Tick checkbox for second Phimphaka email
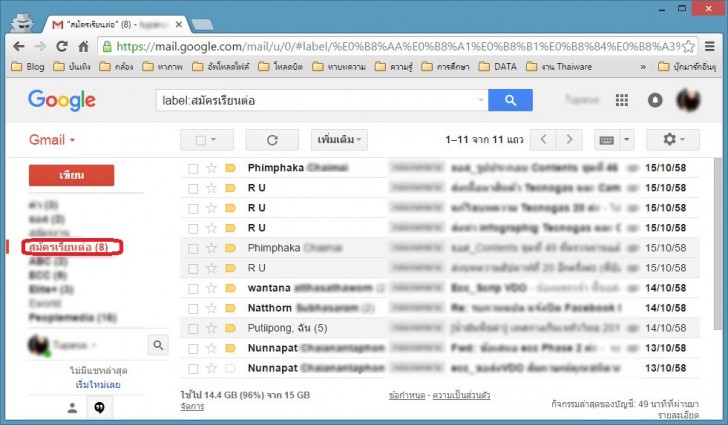Screen dimensions: 728x425 (193, 248)
